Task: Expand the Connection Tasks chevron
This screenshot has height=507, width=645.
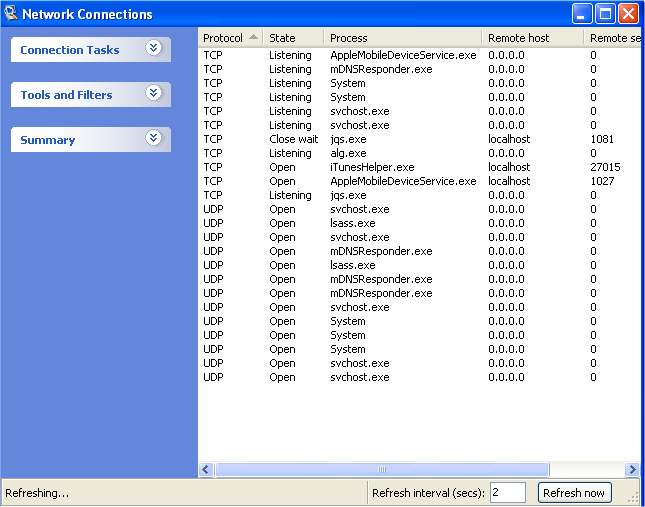Action: coord(153,49)
